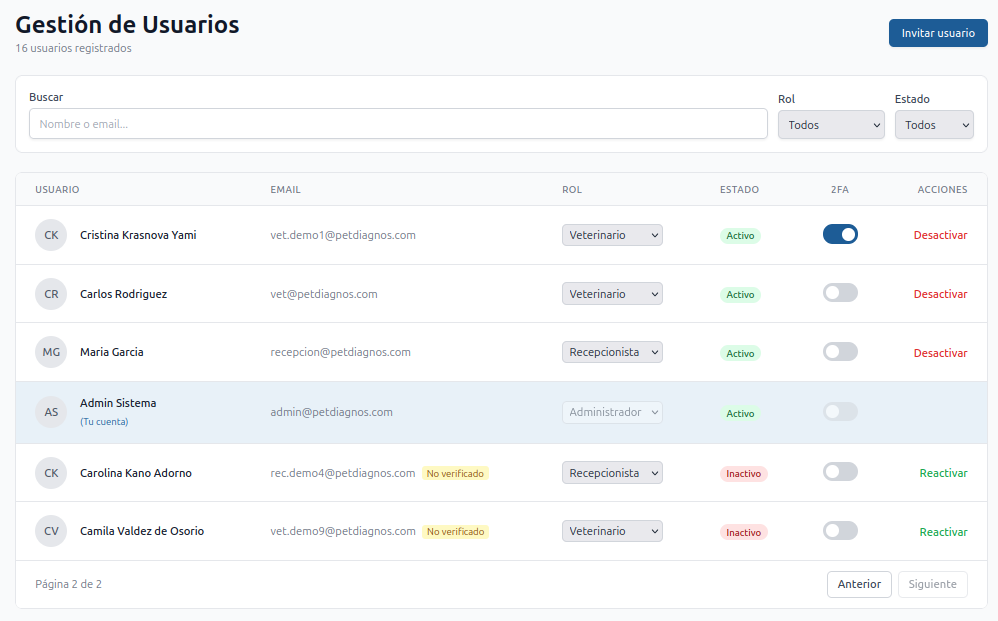998x621 pixels.
Task: Turn on 2FA for Camila Valdez de Osorio
Action: click(x=840, y=531)
